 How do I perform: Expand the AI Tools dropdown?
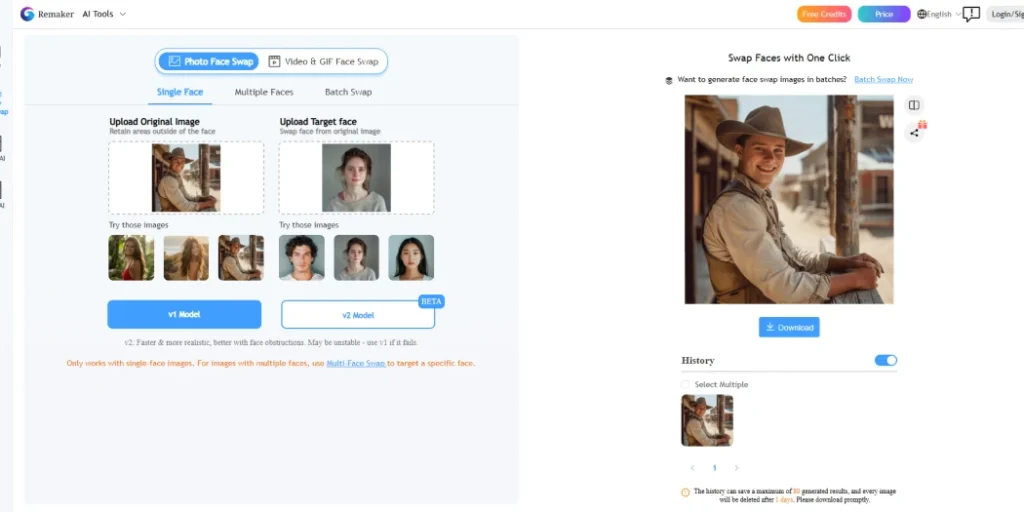point(104,14)
